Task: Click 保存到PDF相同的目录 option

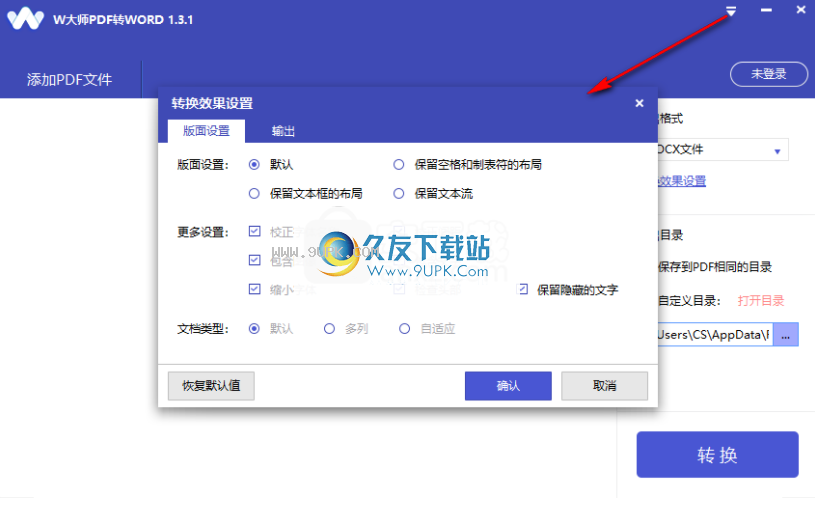Action: point(715,267)
